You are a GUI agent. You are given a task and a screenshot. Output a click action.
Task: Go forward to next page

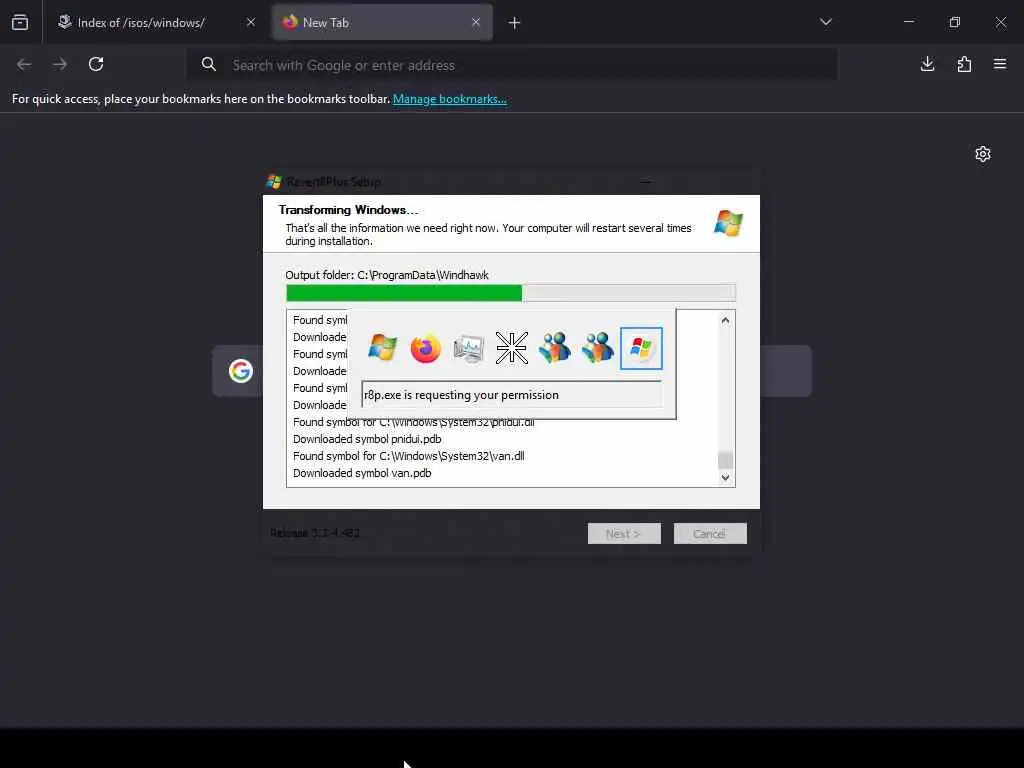tap(60, 64)
